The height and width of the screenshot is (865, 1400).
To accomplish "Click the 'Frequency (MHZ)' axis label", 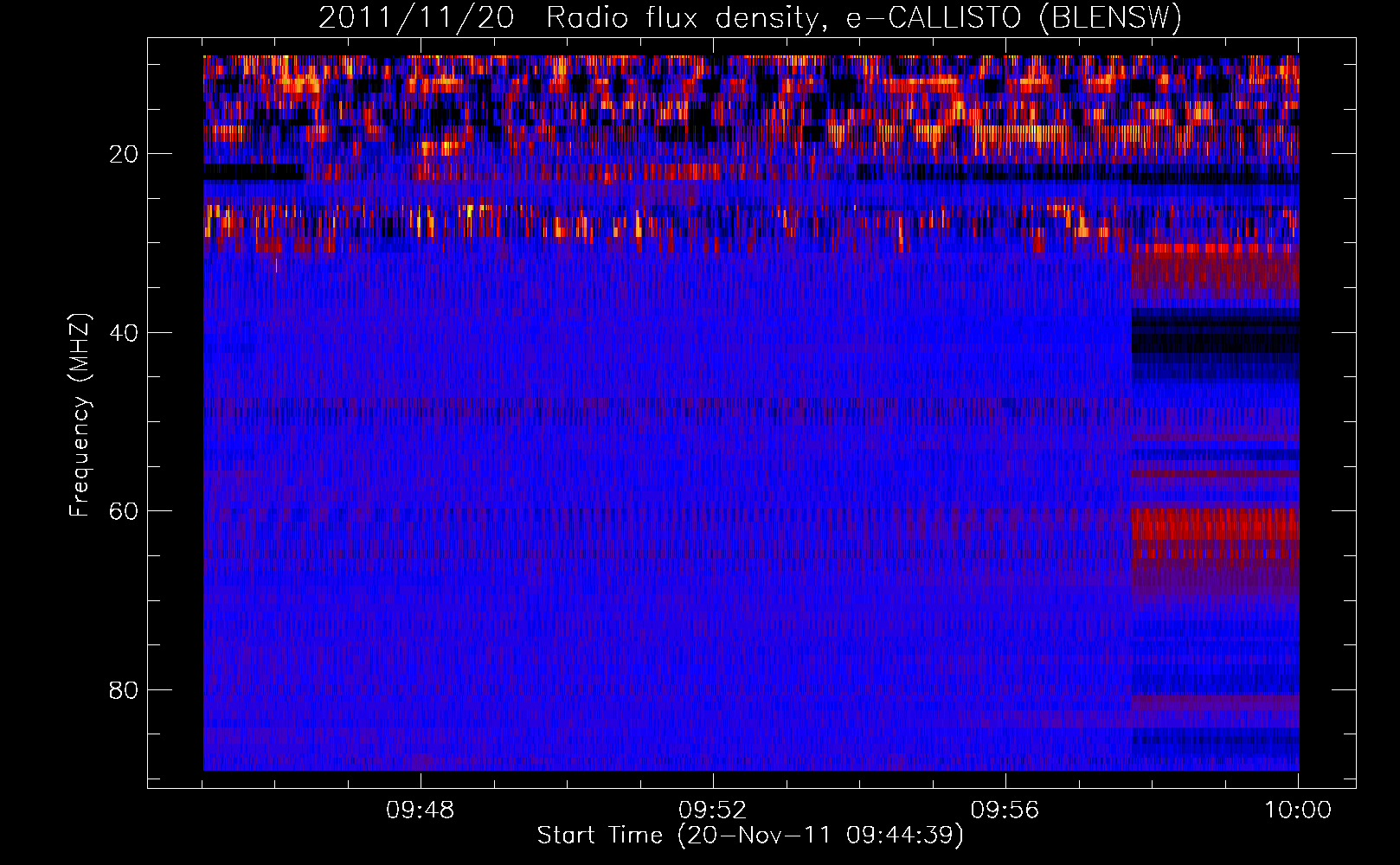I will [x=79, y=415].
